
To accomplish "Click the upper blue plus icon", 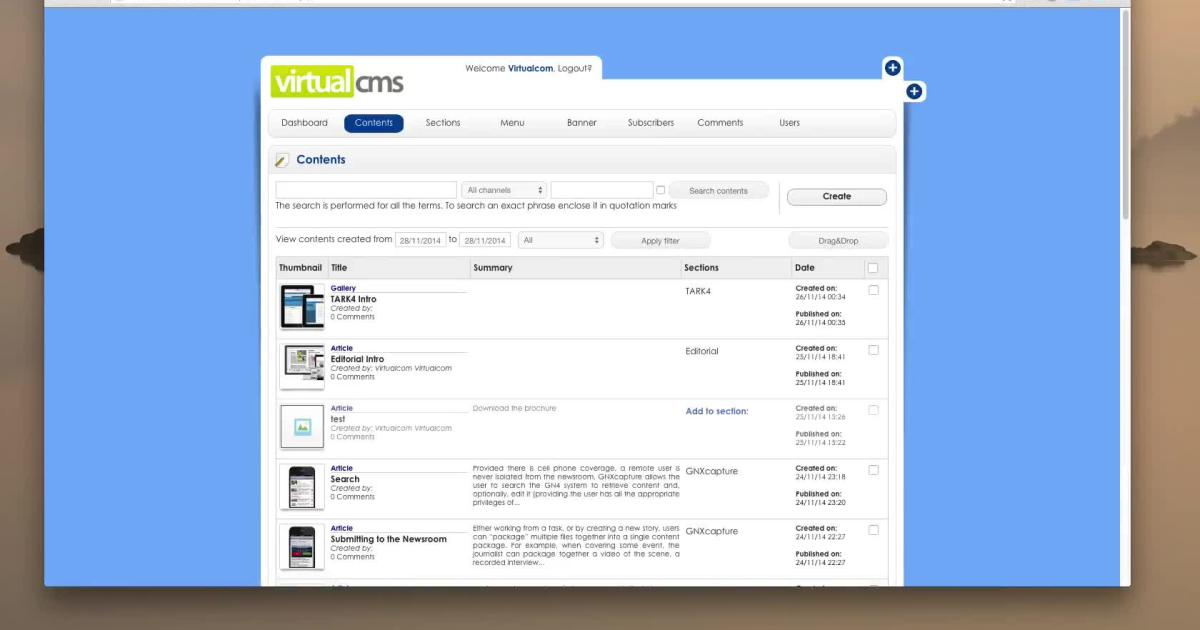I will pos(892,68).
